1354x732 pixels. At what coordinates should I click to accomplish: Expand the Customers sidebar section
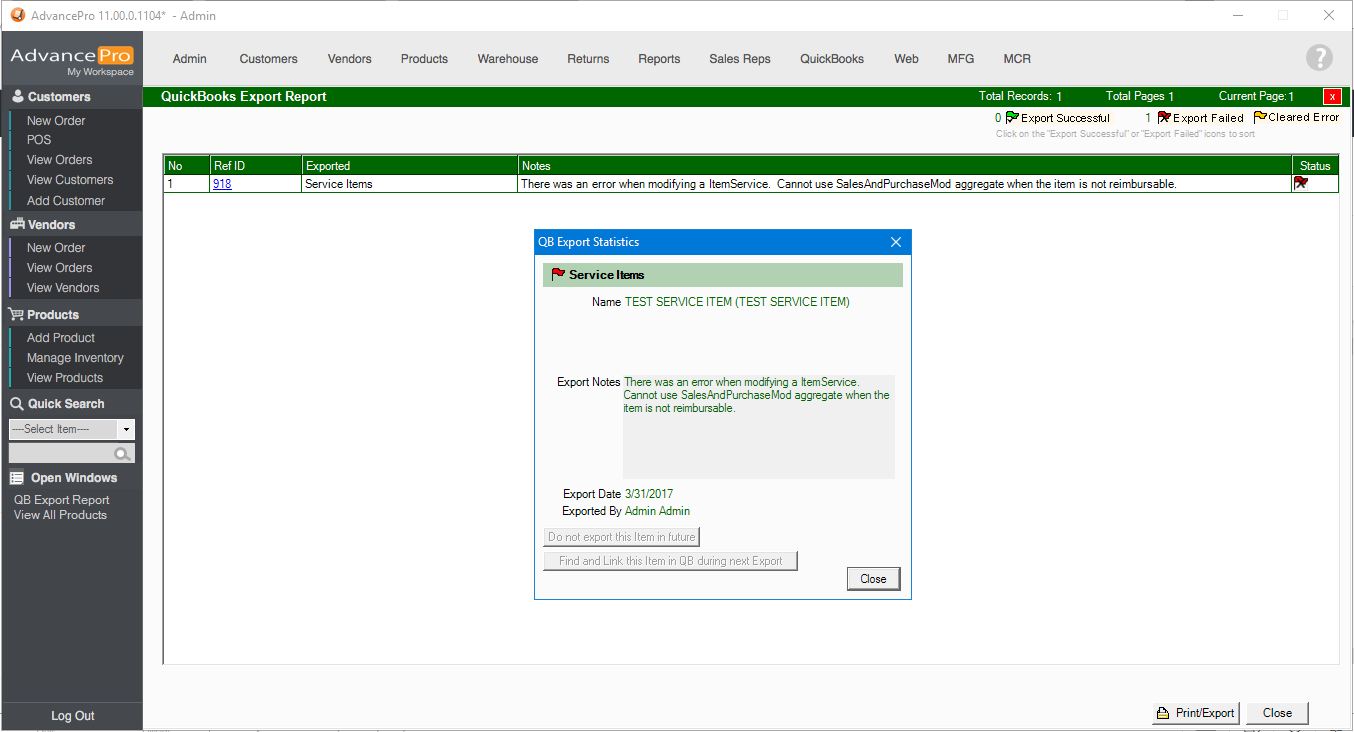coord(59,97)
